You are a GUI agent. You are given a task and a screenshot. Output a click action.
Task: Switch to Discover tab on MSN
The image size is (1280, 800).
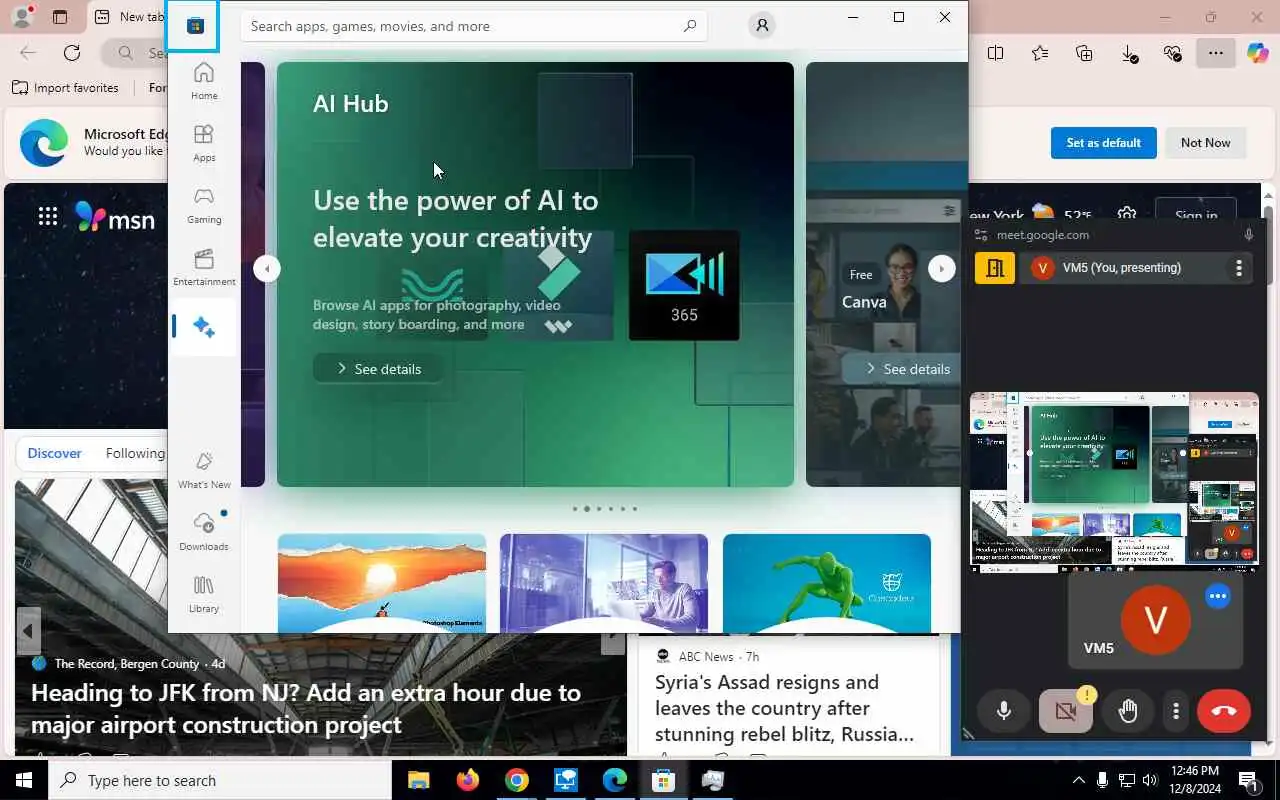click(54, 453)
